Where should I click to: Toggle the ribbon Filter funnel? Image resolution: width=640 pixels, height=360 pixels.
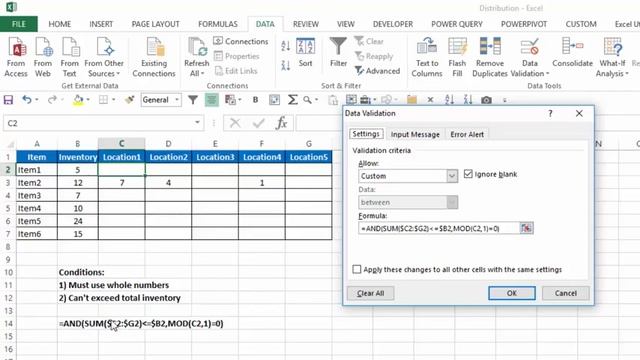tap(338, 52)
